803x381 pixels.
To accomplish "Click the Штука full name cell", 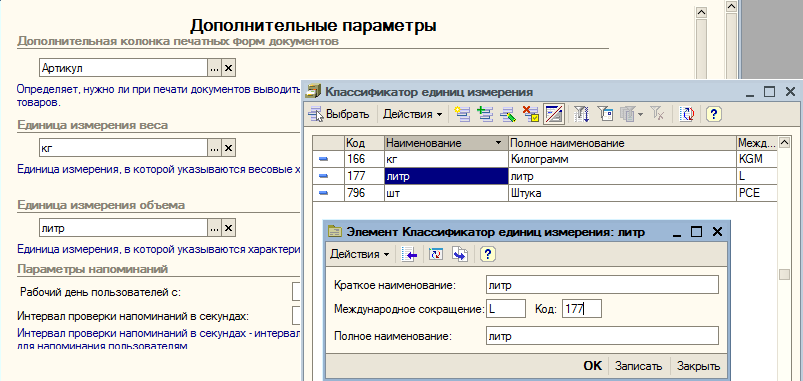I will click(622, 193).
